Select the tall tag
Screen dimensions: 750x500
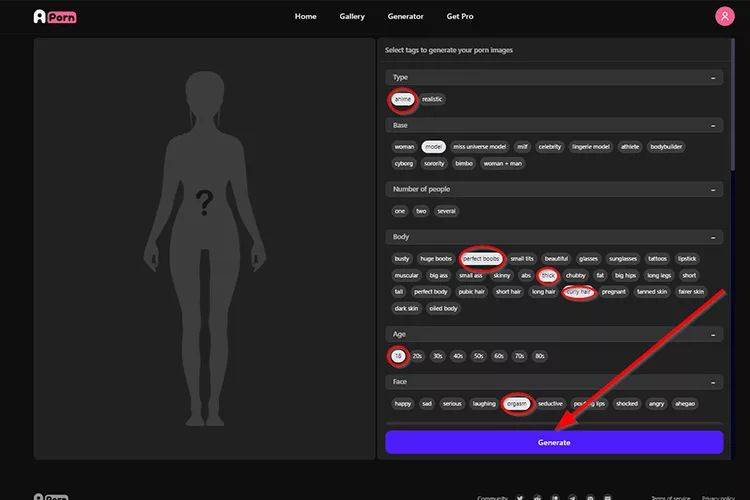click(x=399, y=292)
